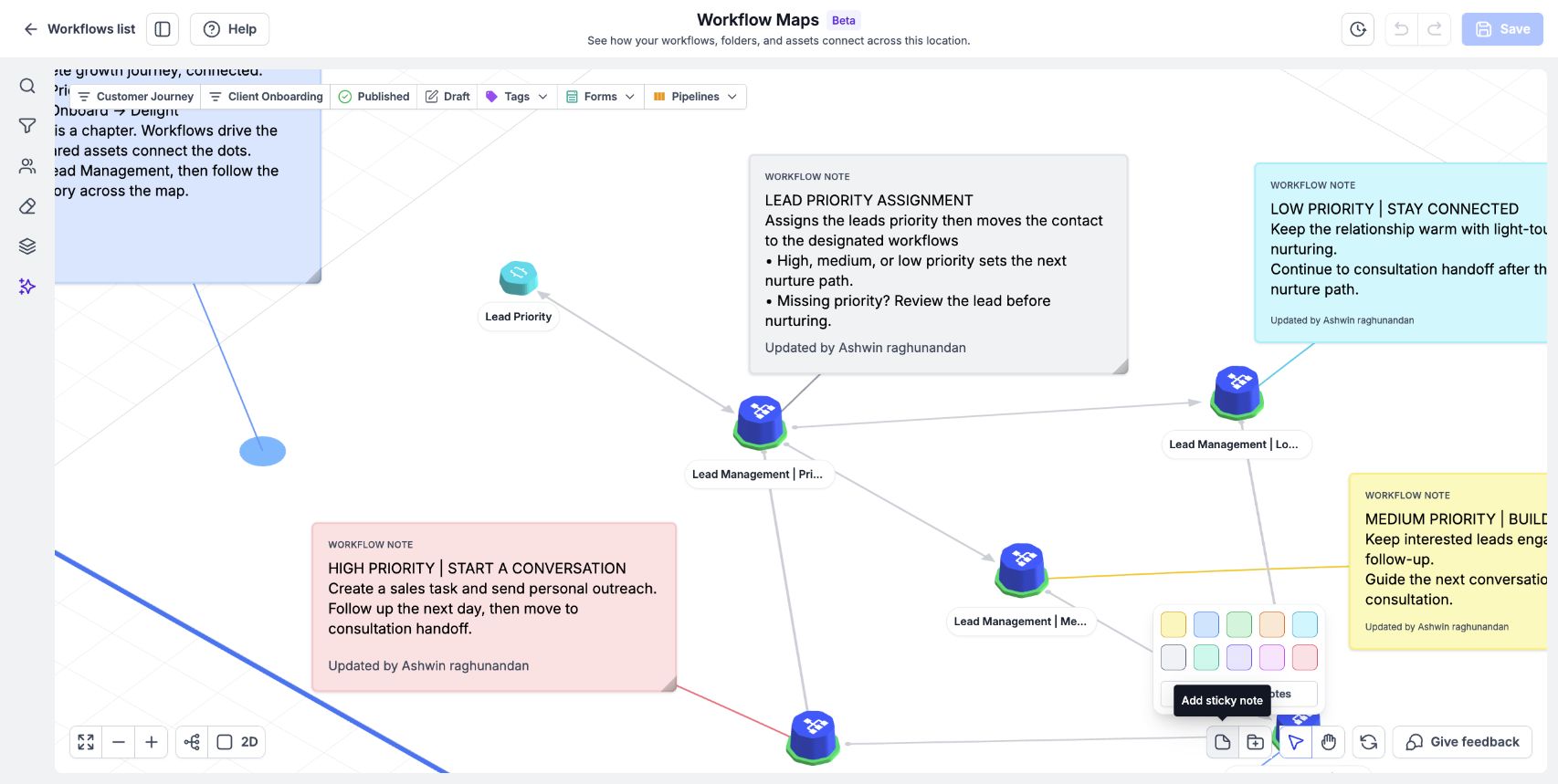The image size is (1558, 784).
Task: Zoom in with the plus button
Action: coord(152,742)
